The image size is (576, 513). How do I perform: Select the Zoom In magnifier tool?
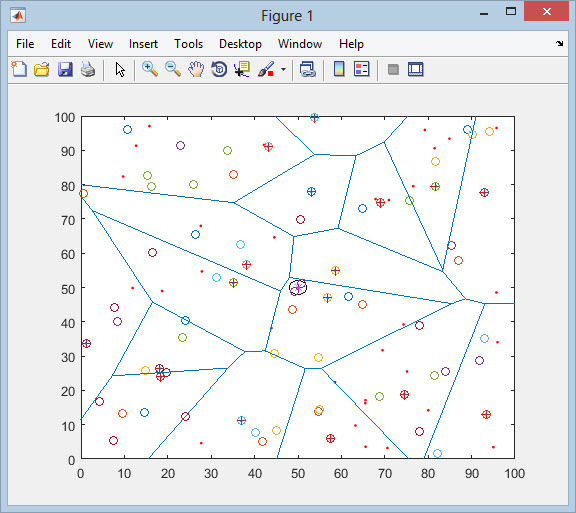pos(150,69)
